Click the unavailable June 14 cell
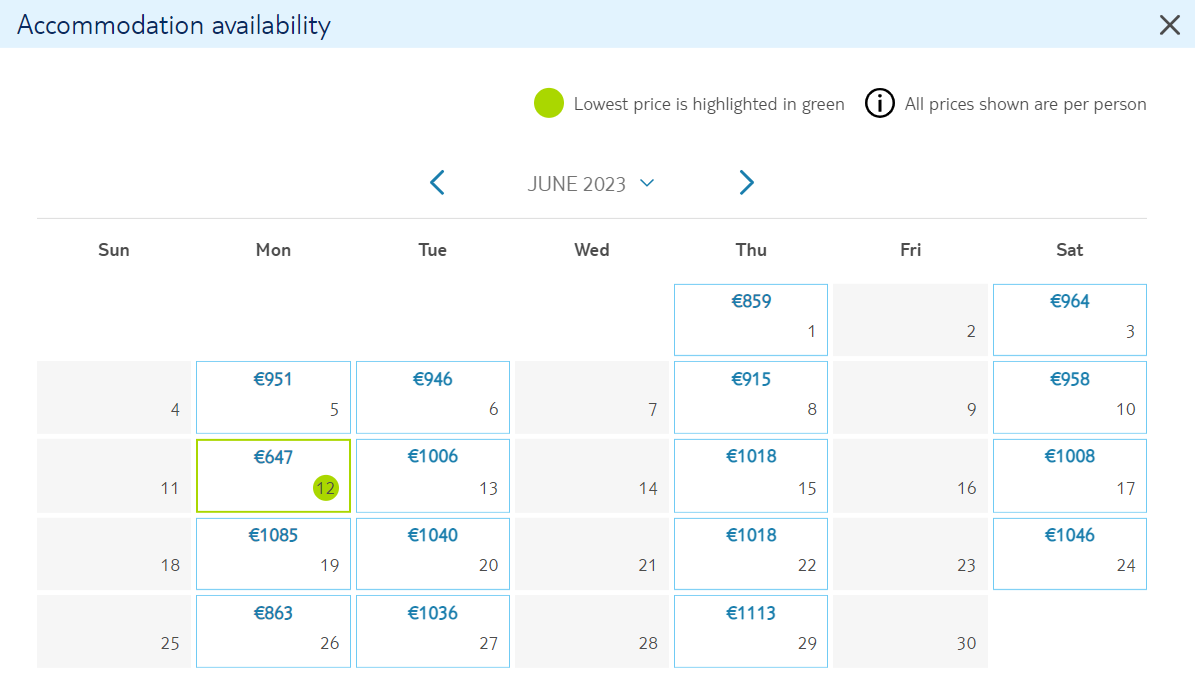Viewport: 1195px width, 682px height. (592, 475)
